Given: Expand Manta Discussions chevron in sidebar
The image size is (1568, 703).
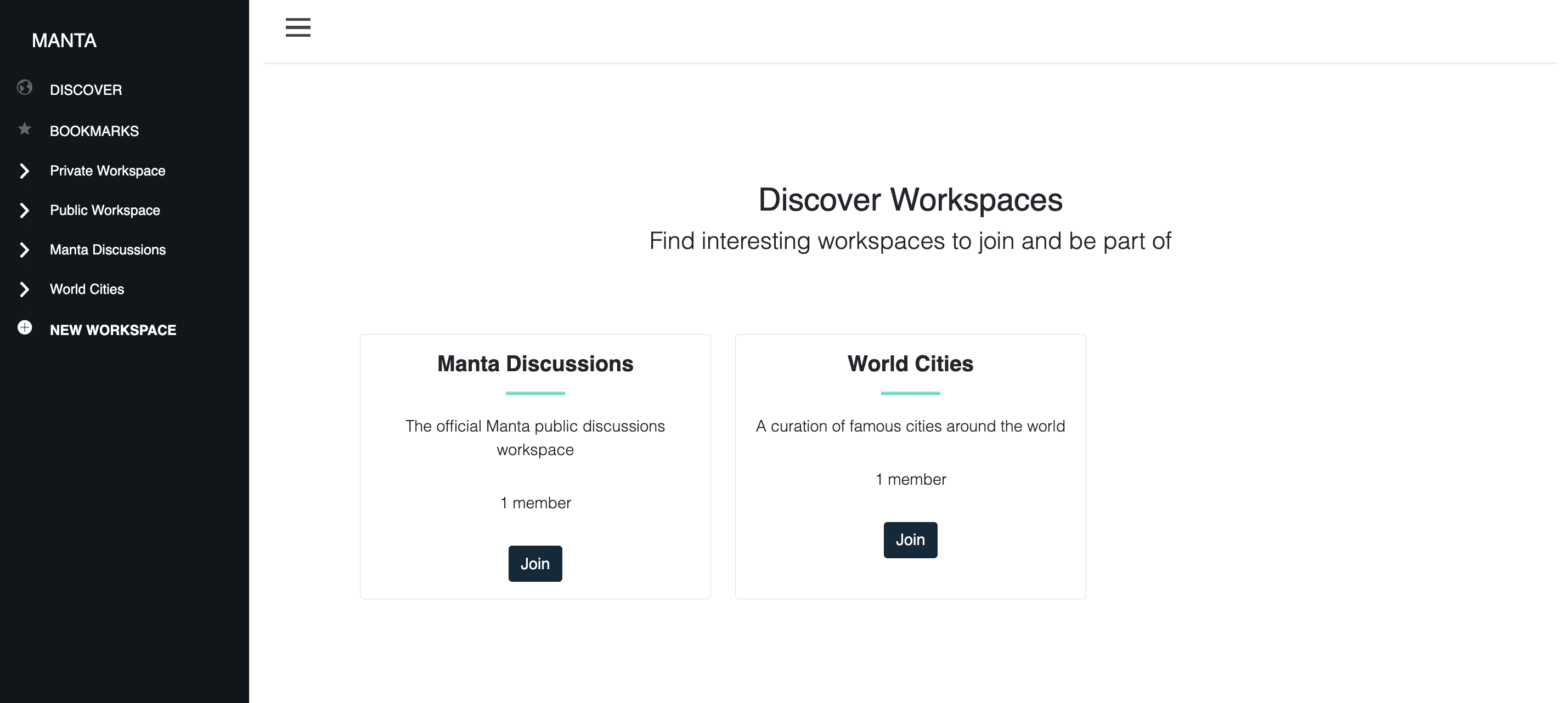Looking at the screenshot, I should (x=24, y=250).
